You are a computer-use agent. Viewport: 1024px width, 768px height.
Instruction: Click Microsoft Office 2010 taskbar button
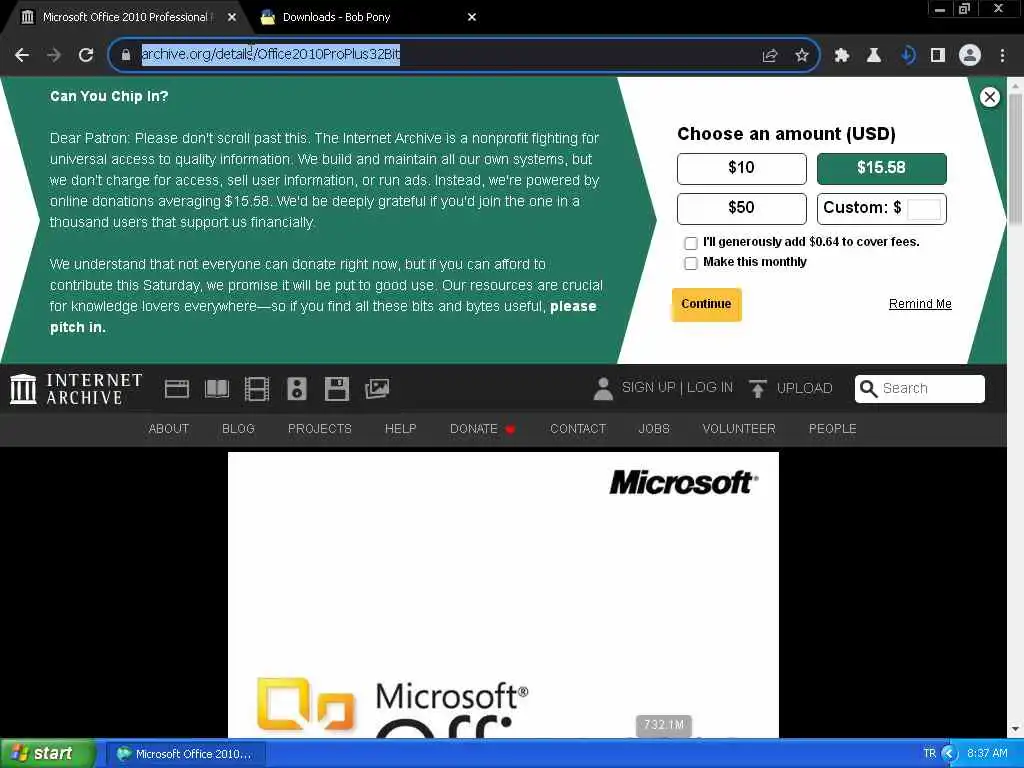click(186, 754)
